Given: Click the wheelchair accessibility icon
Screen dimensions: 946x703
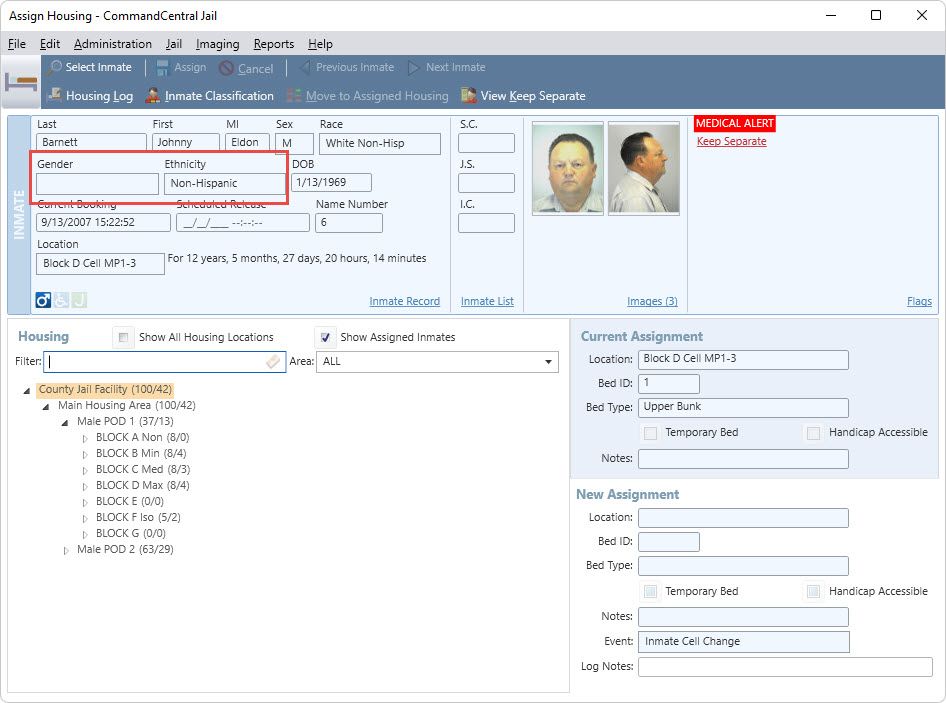Looking at the screenshot, I should pyautogui.click(x=61, y=300).
